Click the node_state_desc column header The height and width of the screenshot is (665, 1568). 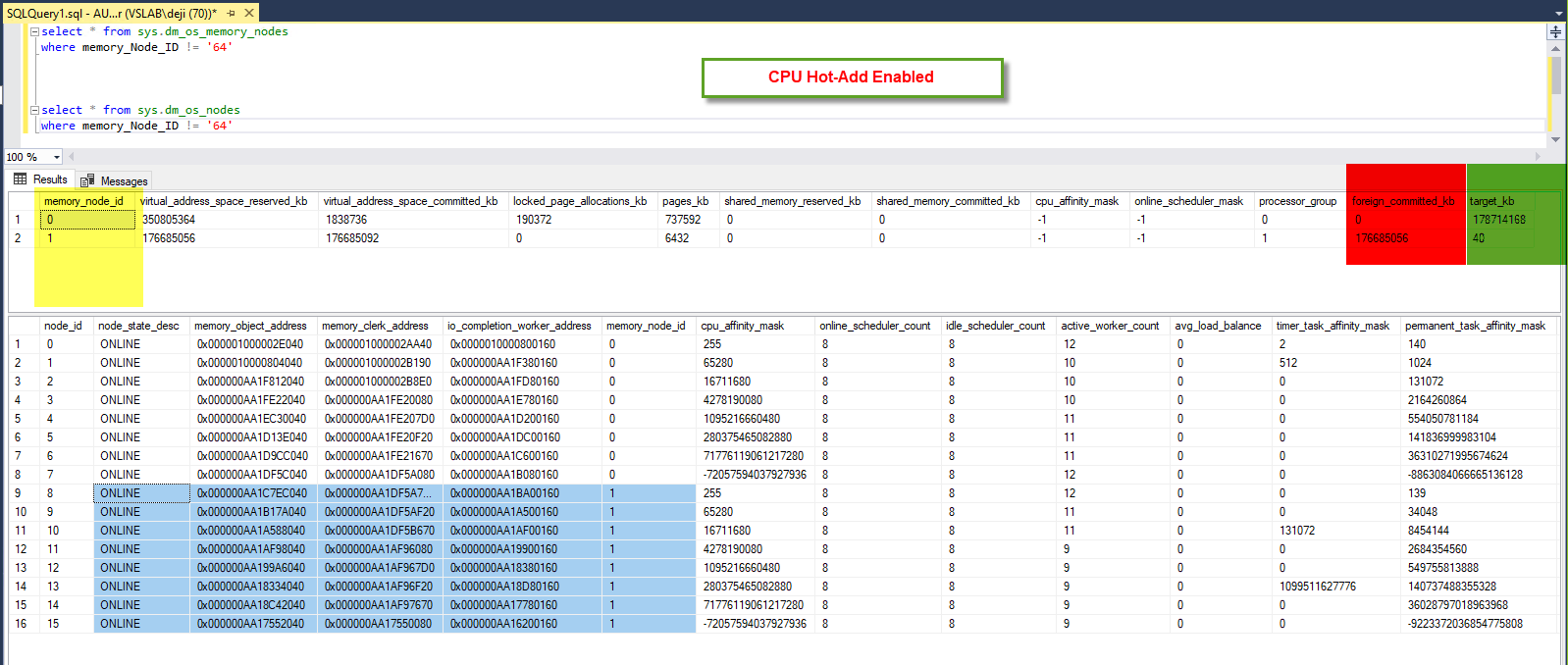pos(138,326)
